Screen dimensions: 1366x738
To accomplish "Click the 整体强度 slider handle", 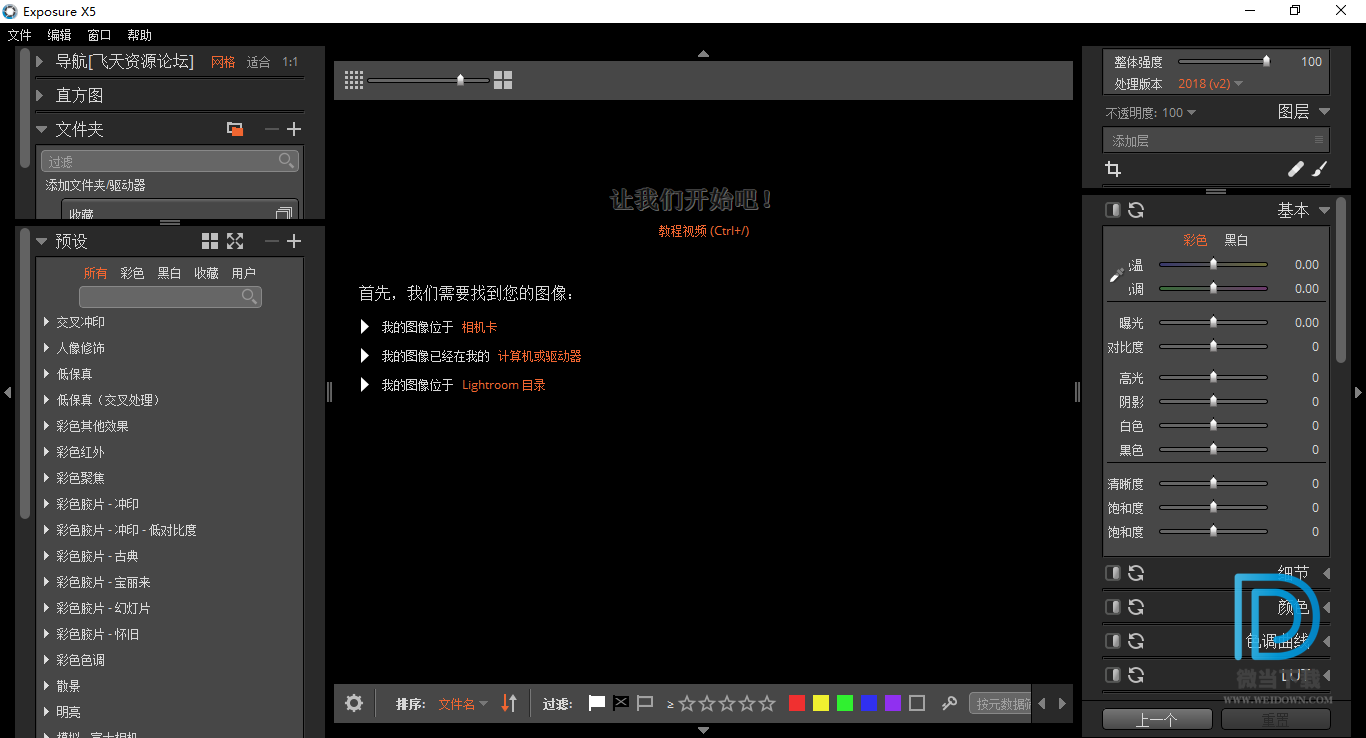I will click(x=1266, y=61).
